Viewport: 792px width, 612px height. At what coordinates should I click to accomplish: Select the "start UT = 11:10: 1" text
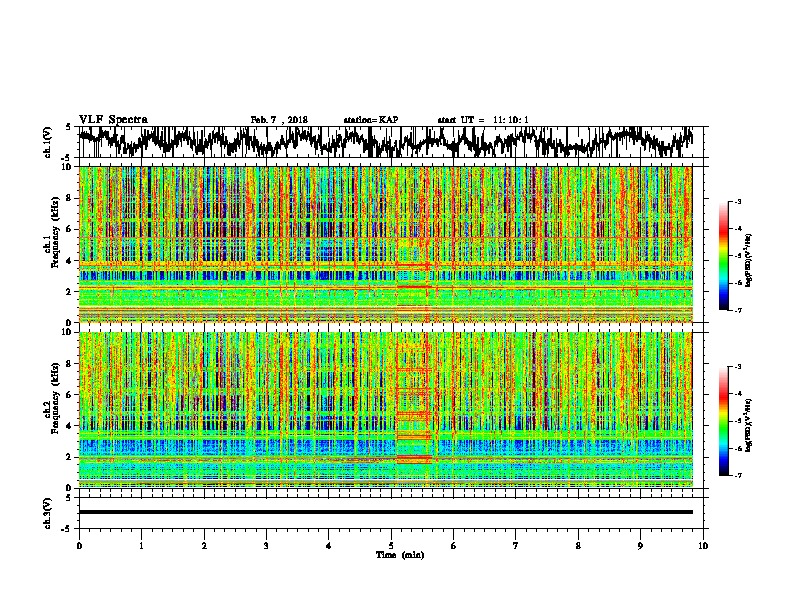point(483,120)
